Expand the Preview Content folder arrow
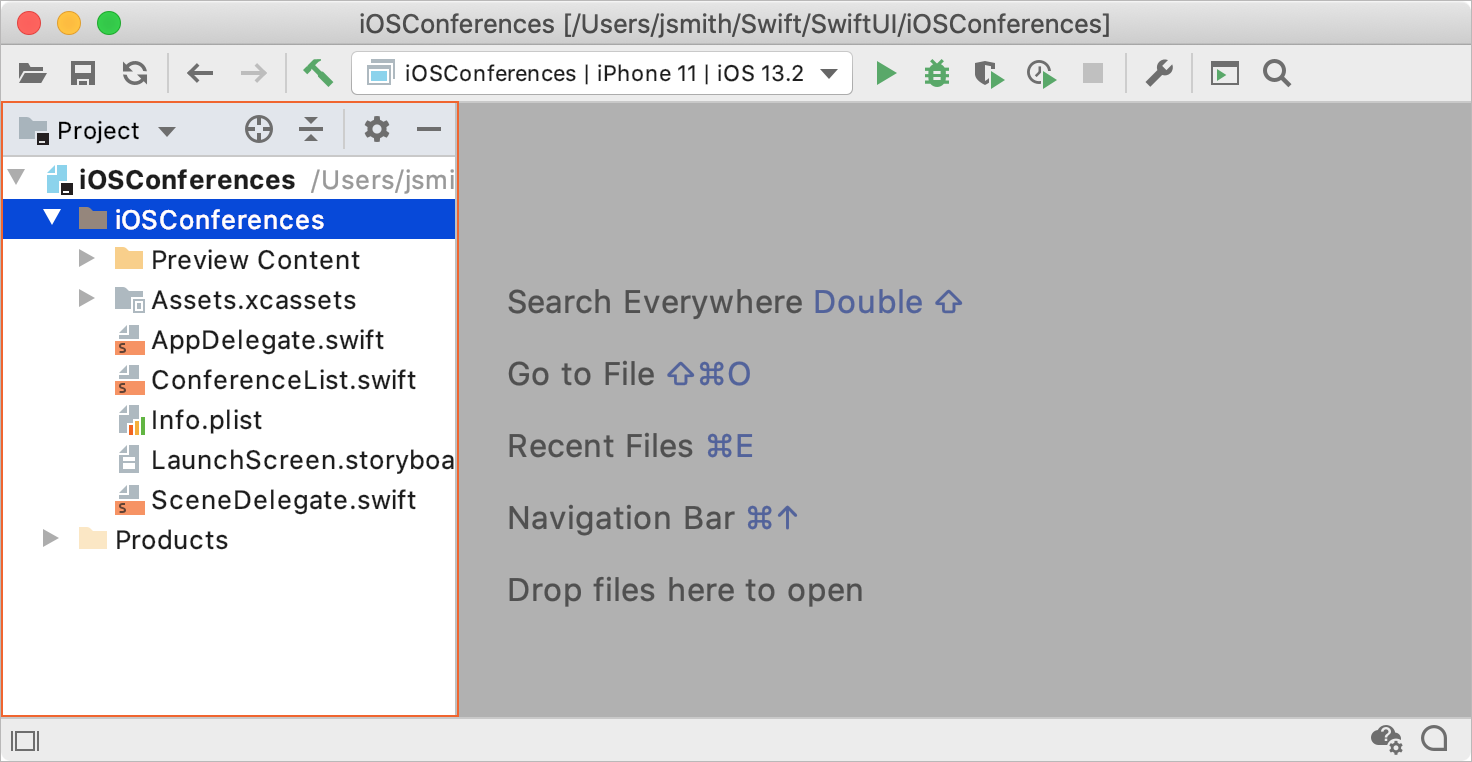The height and width of the screenshot is (762, 1472). [87, 259]
